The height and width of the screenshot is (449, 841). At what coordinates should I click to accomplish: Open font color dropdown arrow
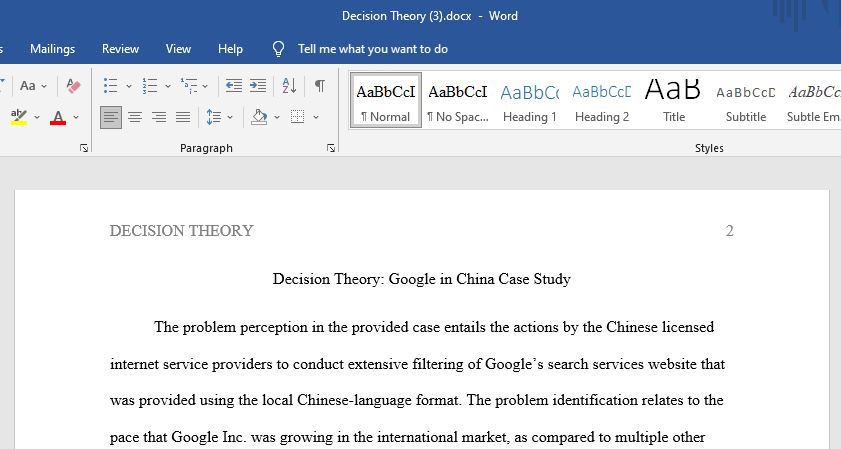(76, 117)
